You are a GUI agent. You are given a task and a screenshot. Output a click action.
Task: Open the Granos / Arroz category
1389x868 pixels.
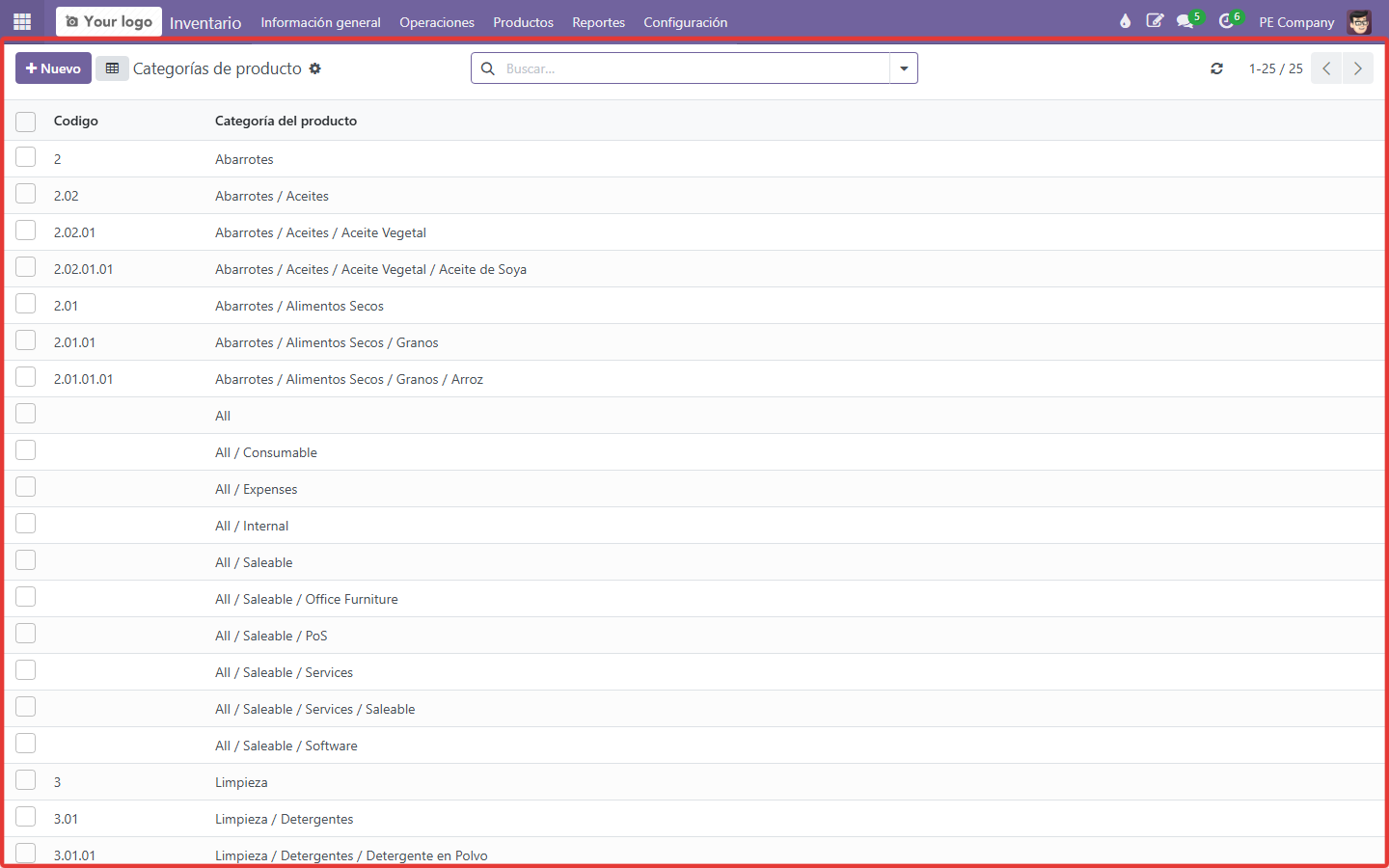(x=349, y=379)
